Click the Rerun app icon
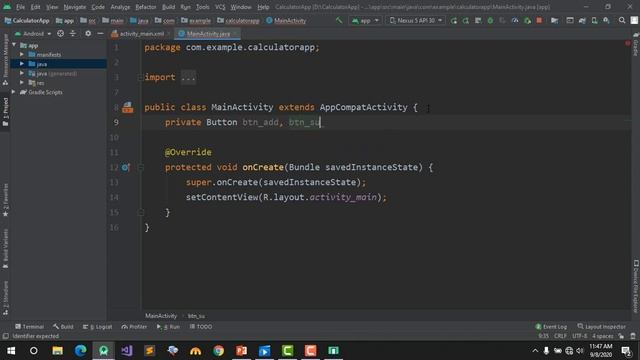The height and width of the screenshot is (360, 640). (453, 20)
